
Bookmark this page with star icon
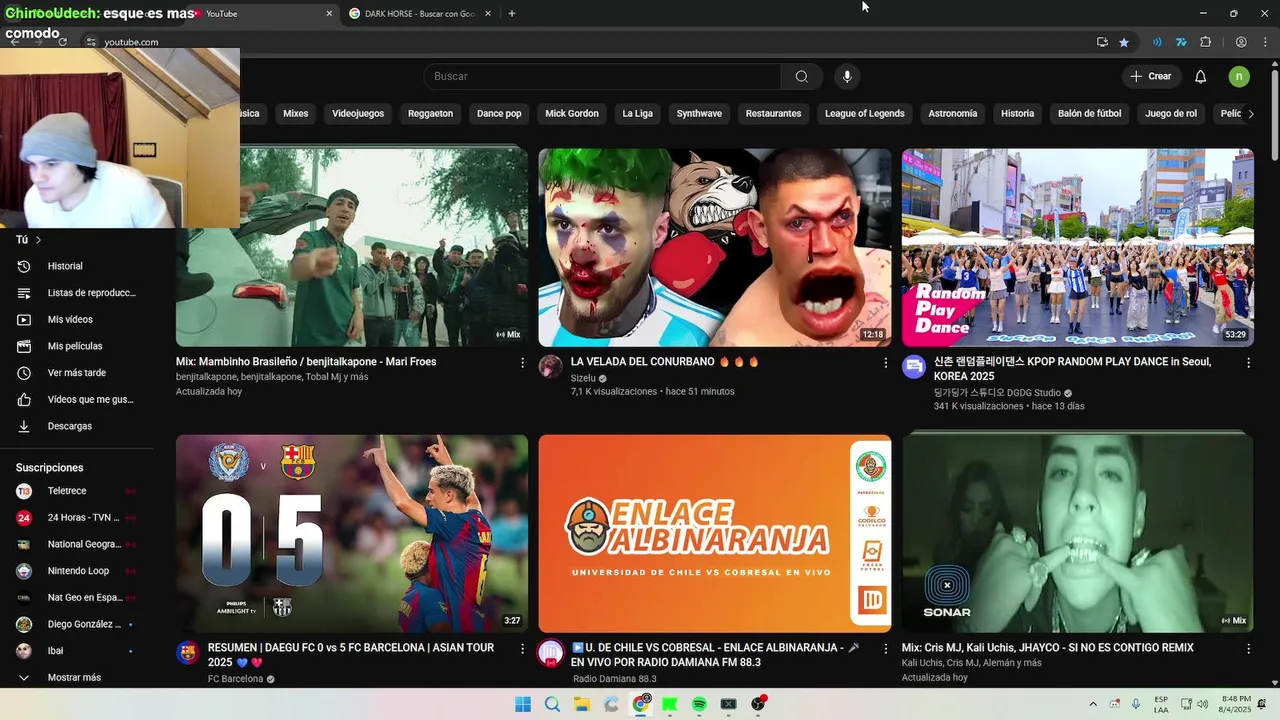(1124, 42)
